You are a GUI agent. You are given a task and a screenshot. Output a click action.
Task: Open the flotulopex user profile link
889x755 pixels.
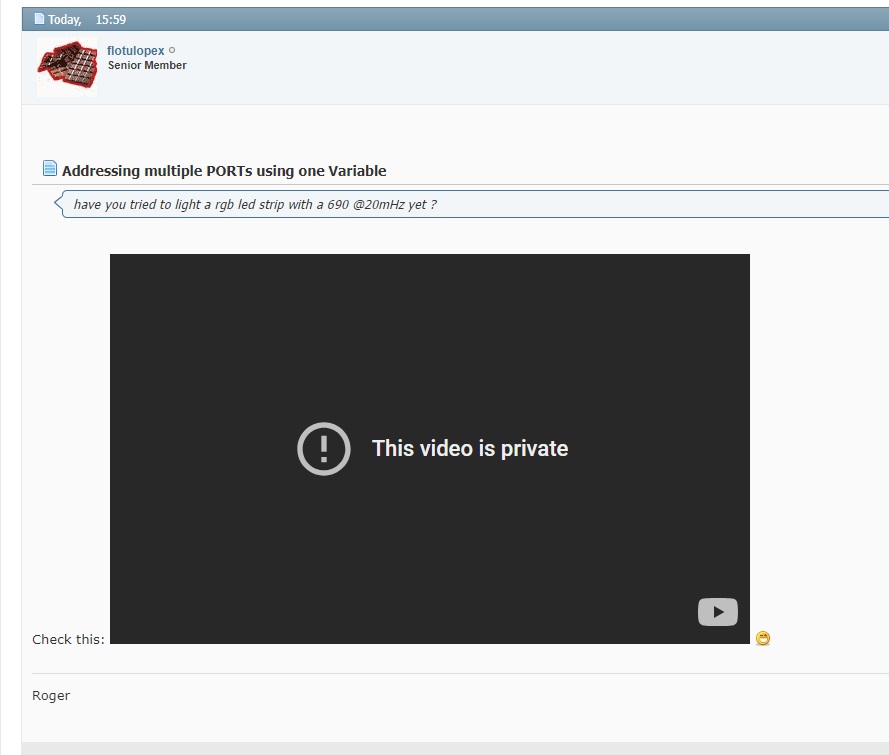pos(135,51)
